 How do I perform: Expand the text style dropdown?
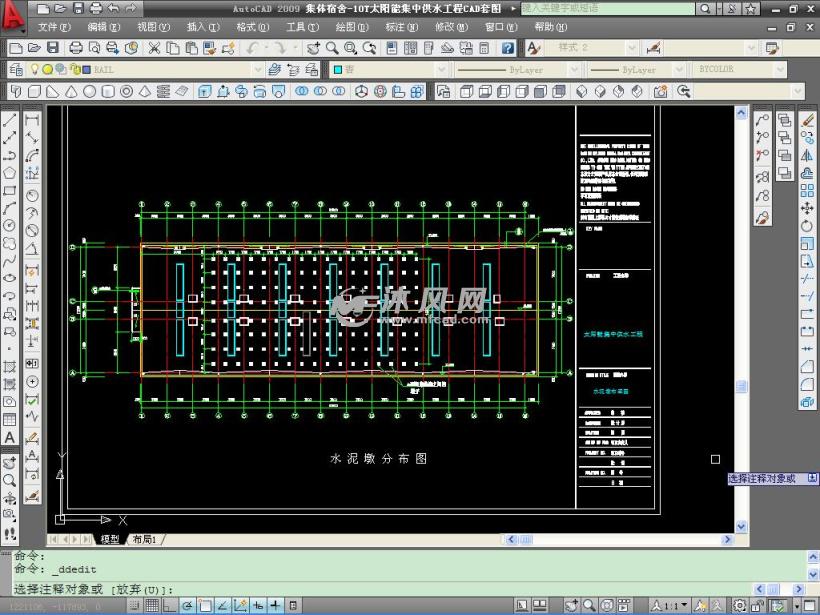coord(632,49)
